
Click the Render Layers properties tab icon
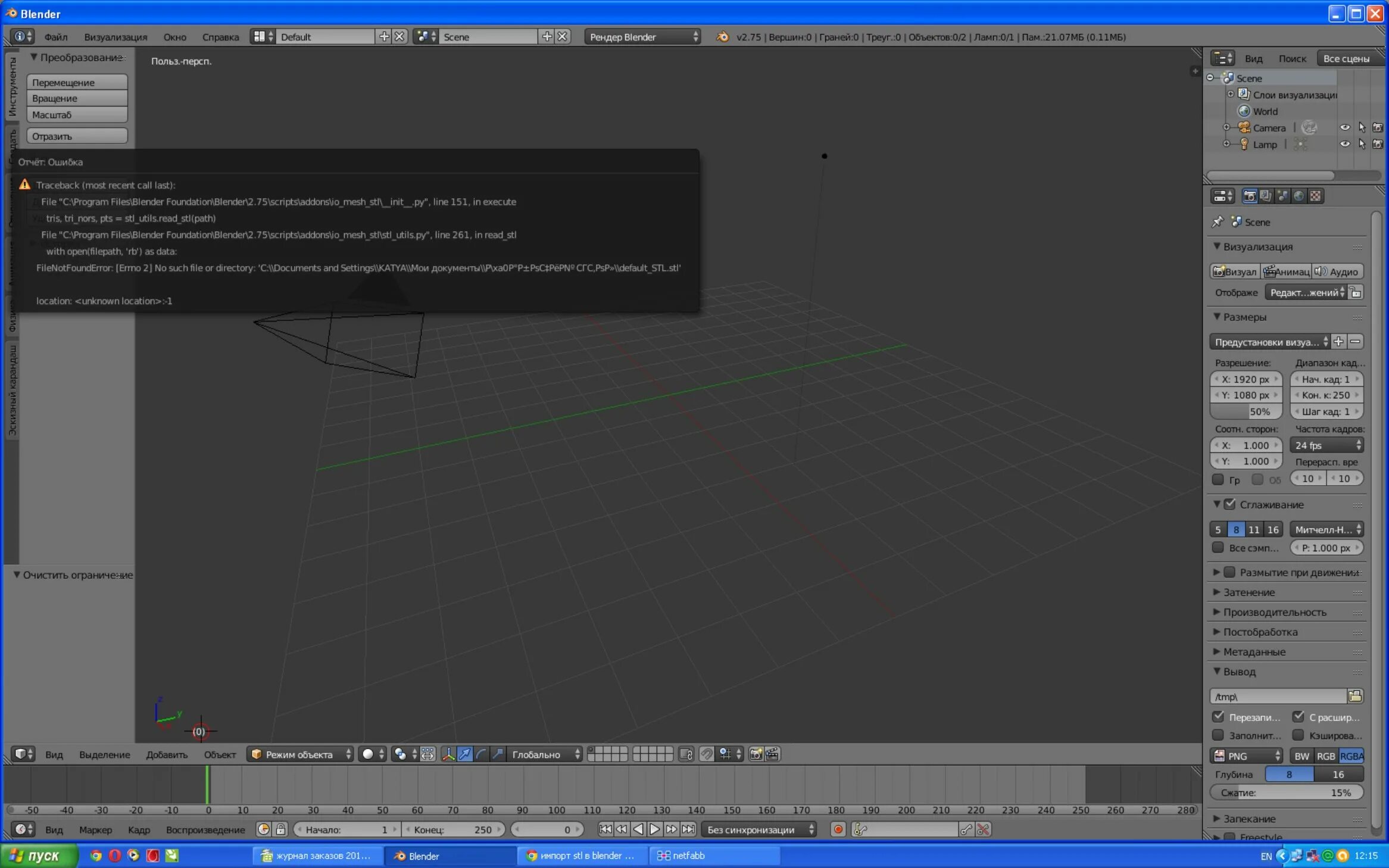click(1266, 196)
